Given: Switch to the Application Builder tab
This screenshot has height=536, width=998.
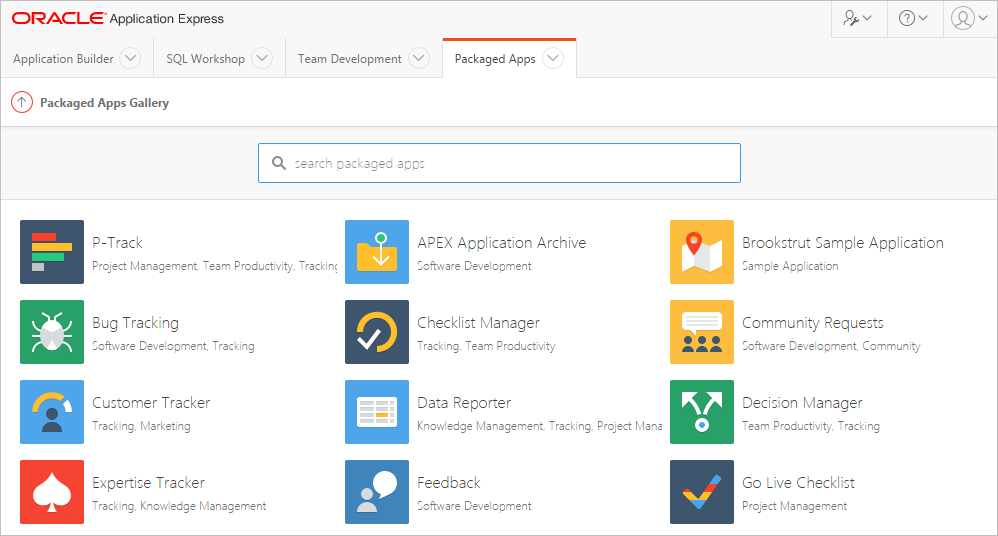Looking at the screenshot, I should tap(63, 59).
